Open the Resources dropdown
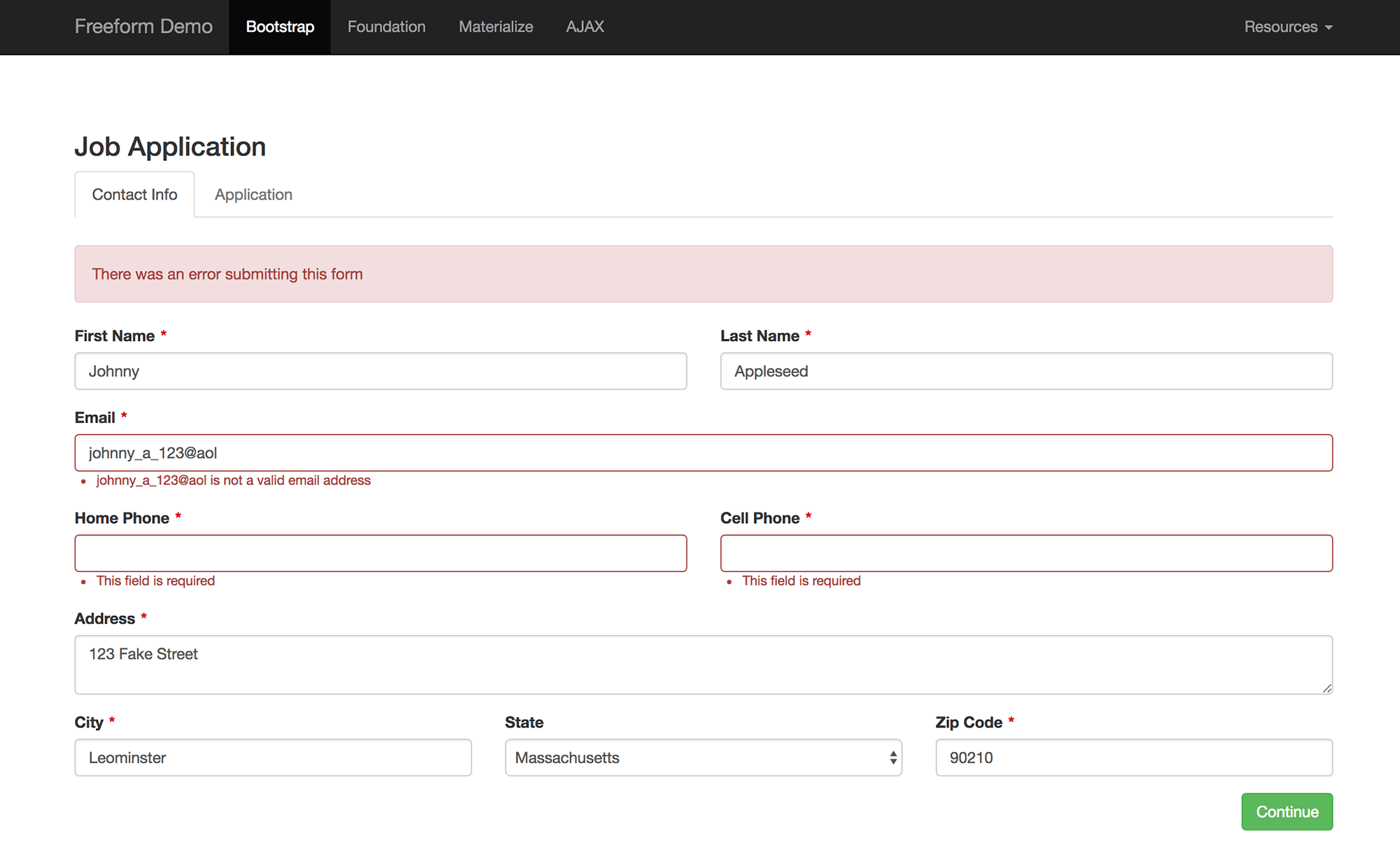Screen dimensions: 1400x857 1287,27
